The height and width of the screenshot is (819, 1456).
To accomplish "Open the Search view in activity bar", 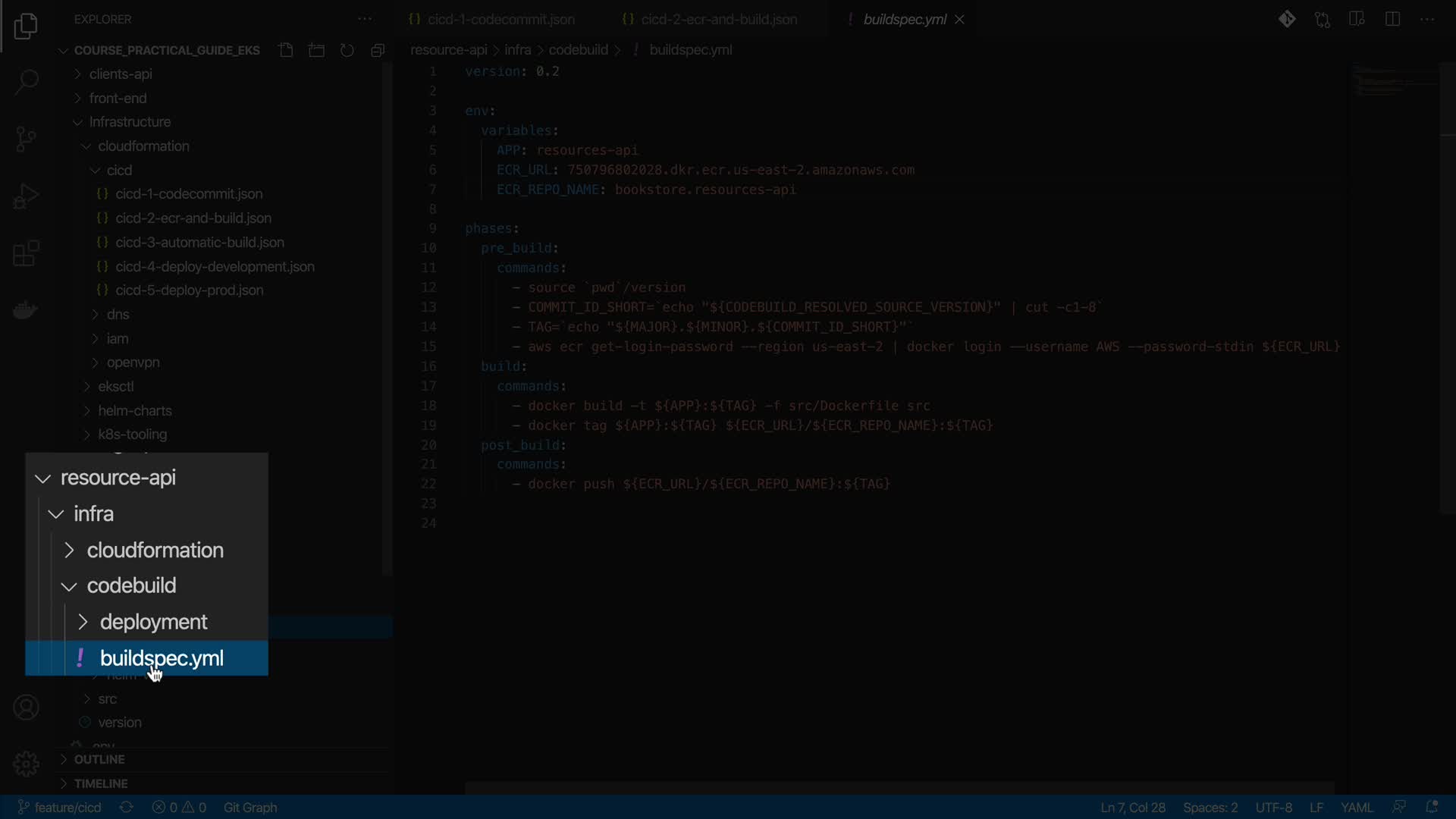I will [x=26, y=82].
